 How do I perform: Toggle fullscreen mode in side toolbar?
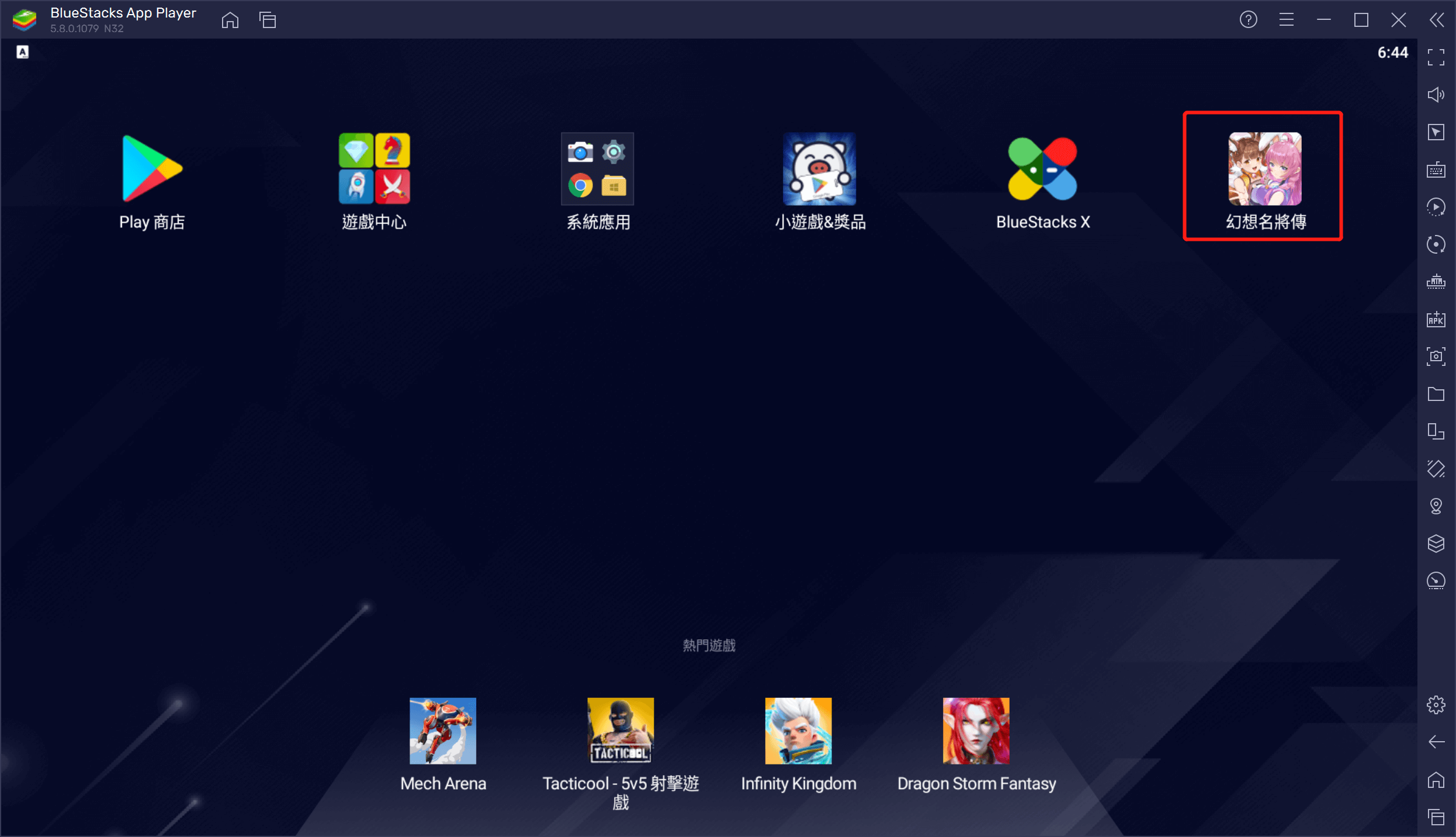point(1436,57)
